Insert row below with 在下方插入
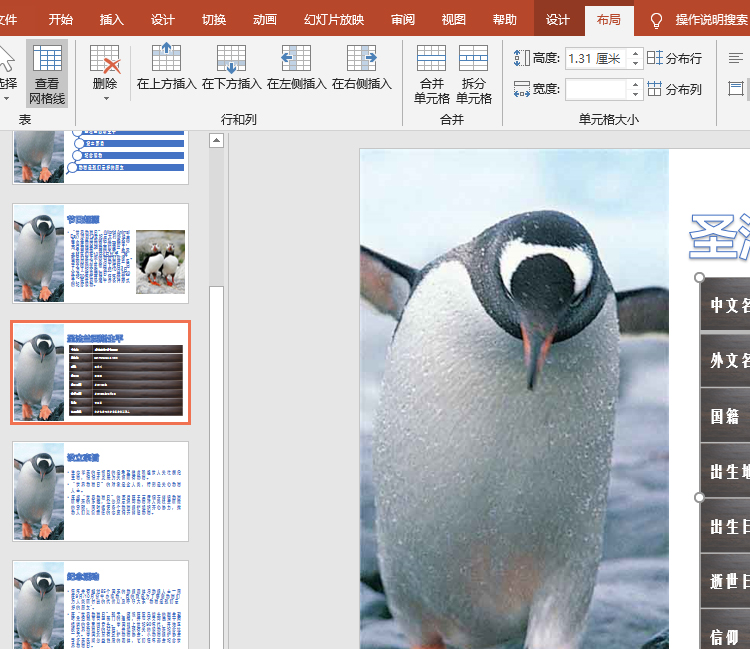Viewport: 750px width, 649px height. (x=232, y=67)
